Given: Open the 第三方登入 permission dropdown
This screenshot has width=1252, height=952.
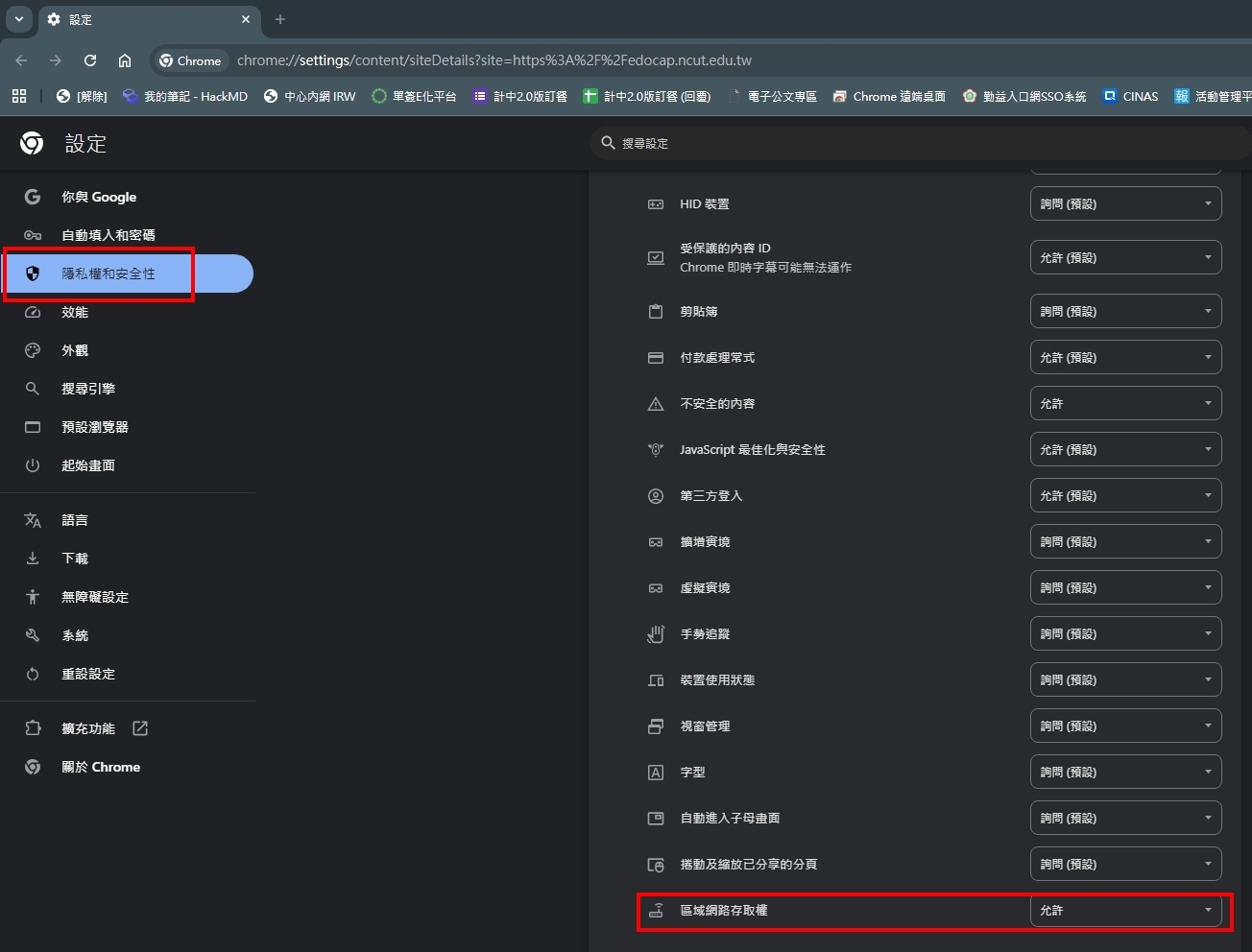Looking at the screenshot, I should click(1125, 495).
